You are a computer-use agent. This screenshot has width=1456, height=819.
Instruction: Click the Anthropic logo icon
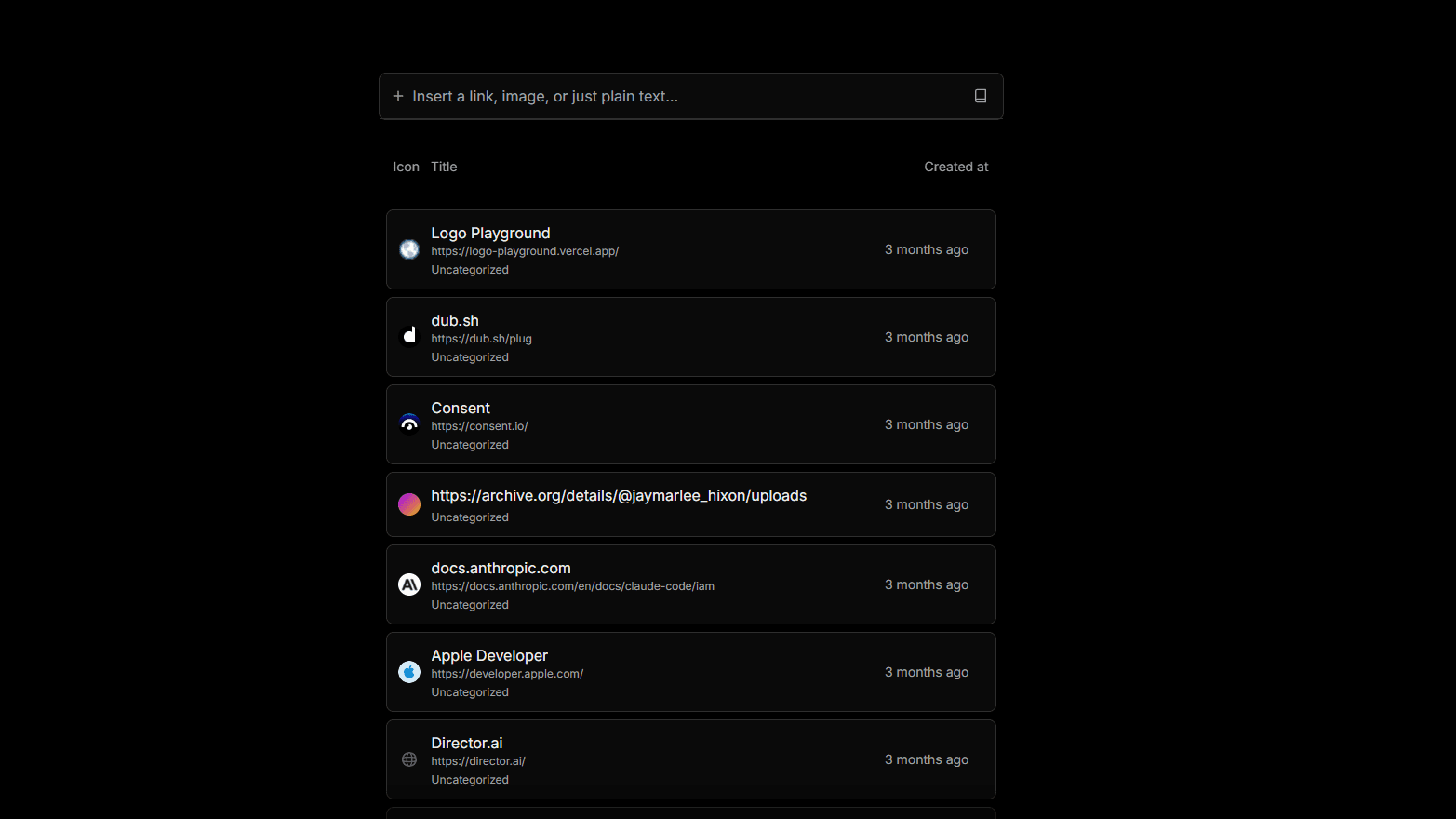tap(409, 584)
